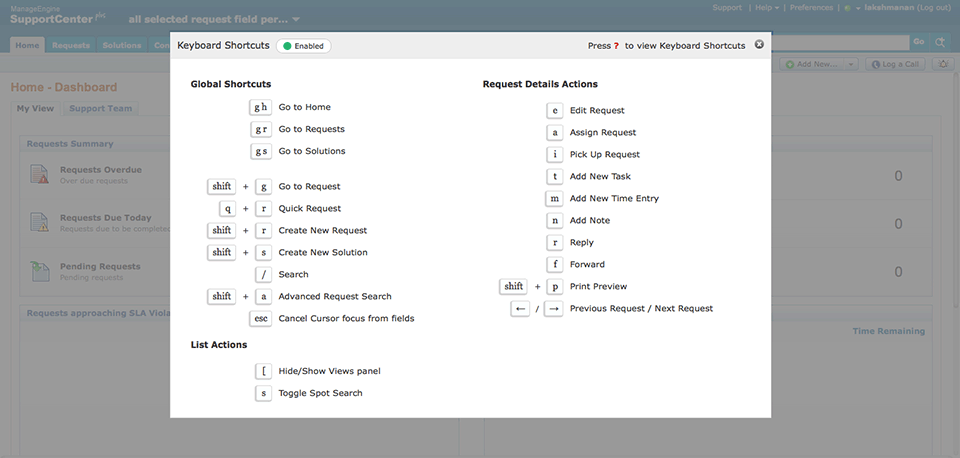The image size is (960, 458).
Task: Click the 'Create New Solution' shortcut label
Action: coord(323,252)
